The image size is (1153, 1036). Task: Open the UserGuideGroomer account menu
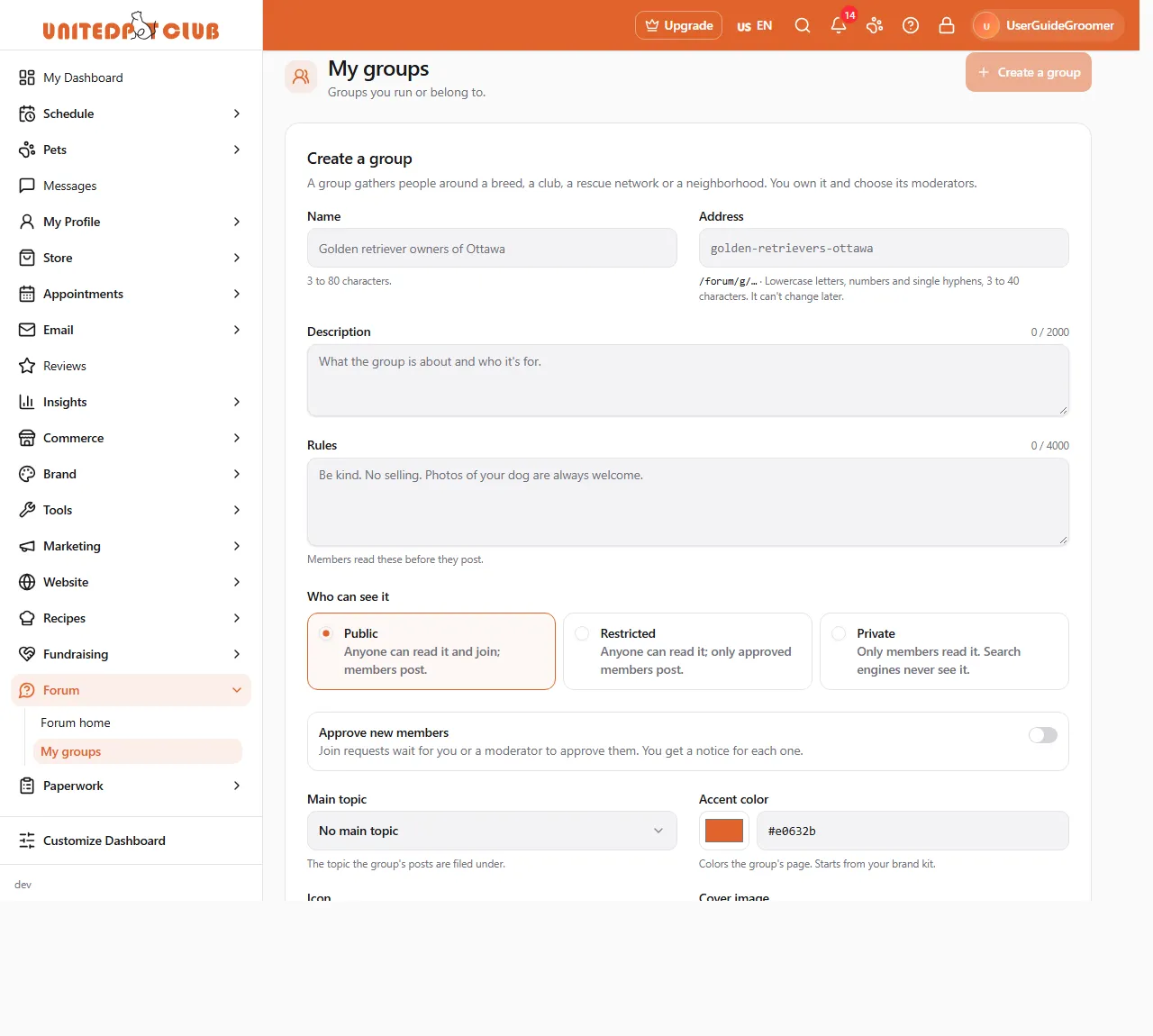coord(1048,25)
